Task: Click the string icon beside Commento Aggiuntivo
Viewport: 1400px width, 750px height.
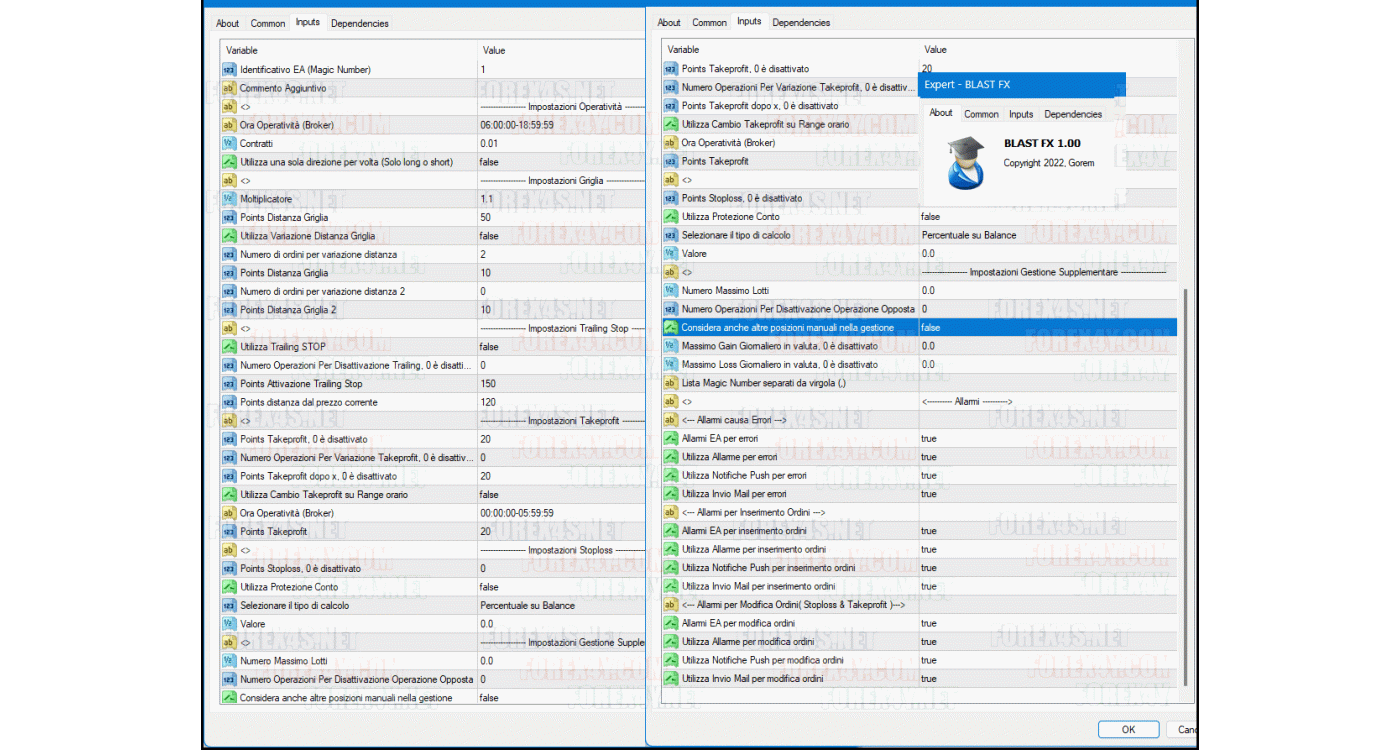Action: [x=228, y=88]
